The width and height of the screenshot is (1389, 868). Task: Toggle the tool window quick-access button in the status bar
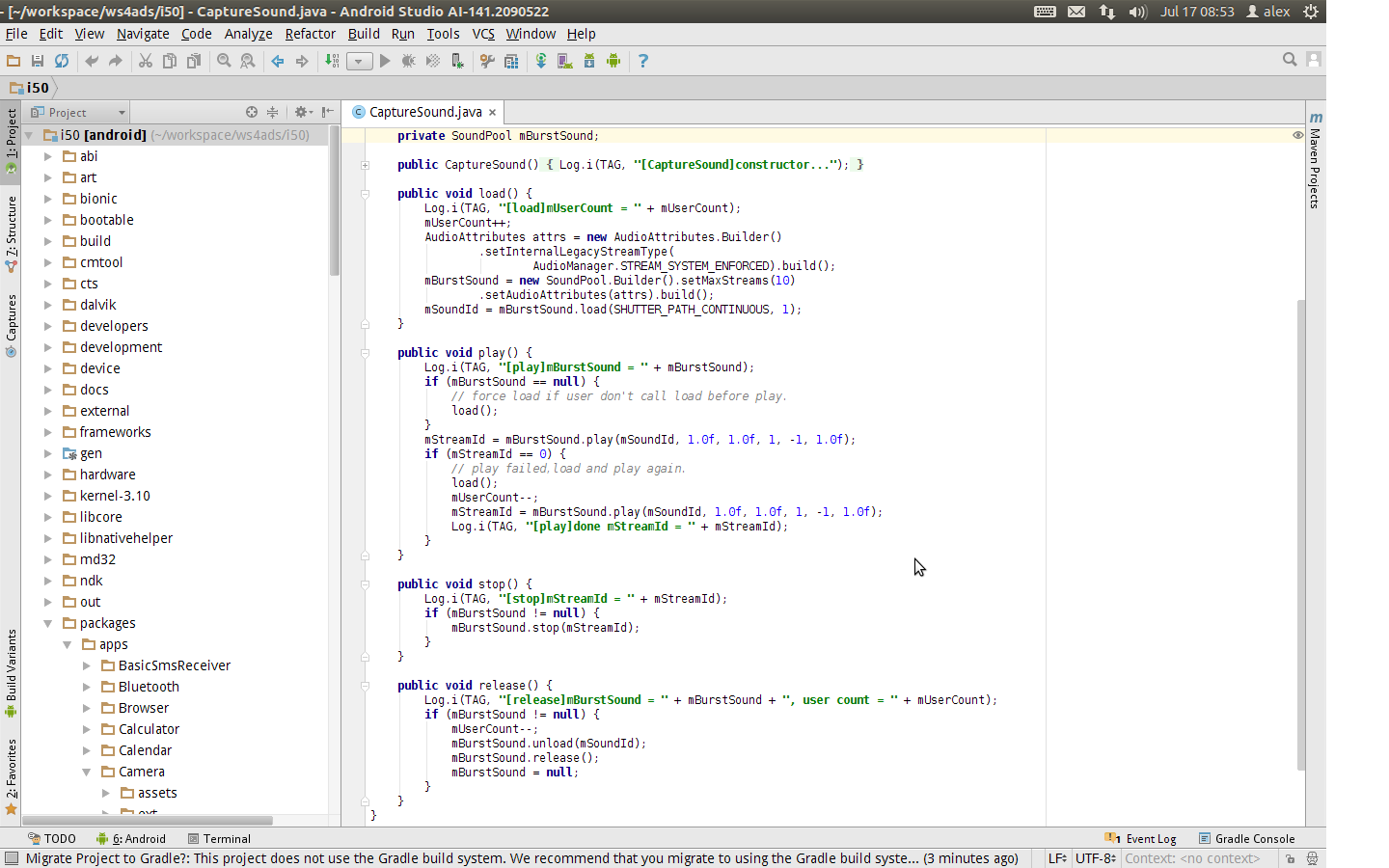(12, 858)
